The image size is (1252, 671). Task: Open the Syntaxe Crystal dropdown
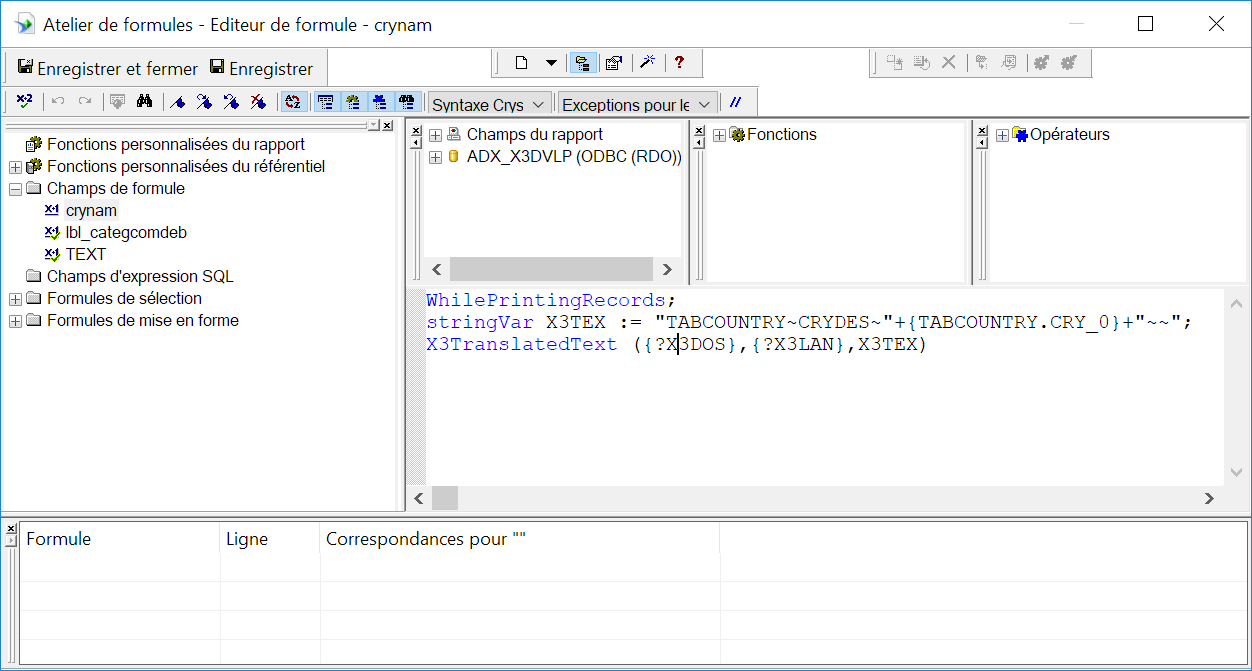(489, 104)
